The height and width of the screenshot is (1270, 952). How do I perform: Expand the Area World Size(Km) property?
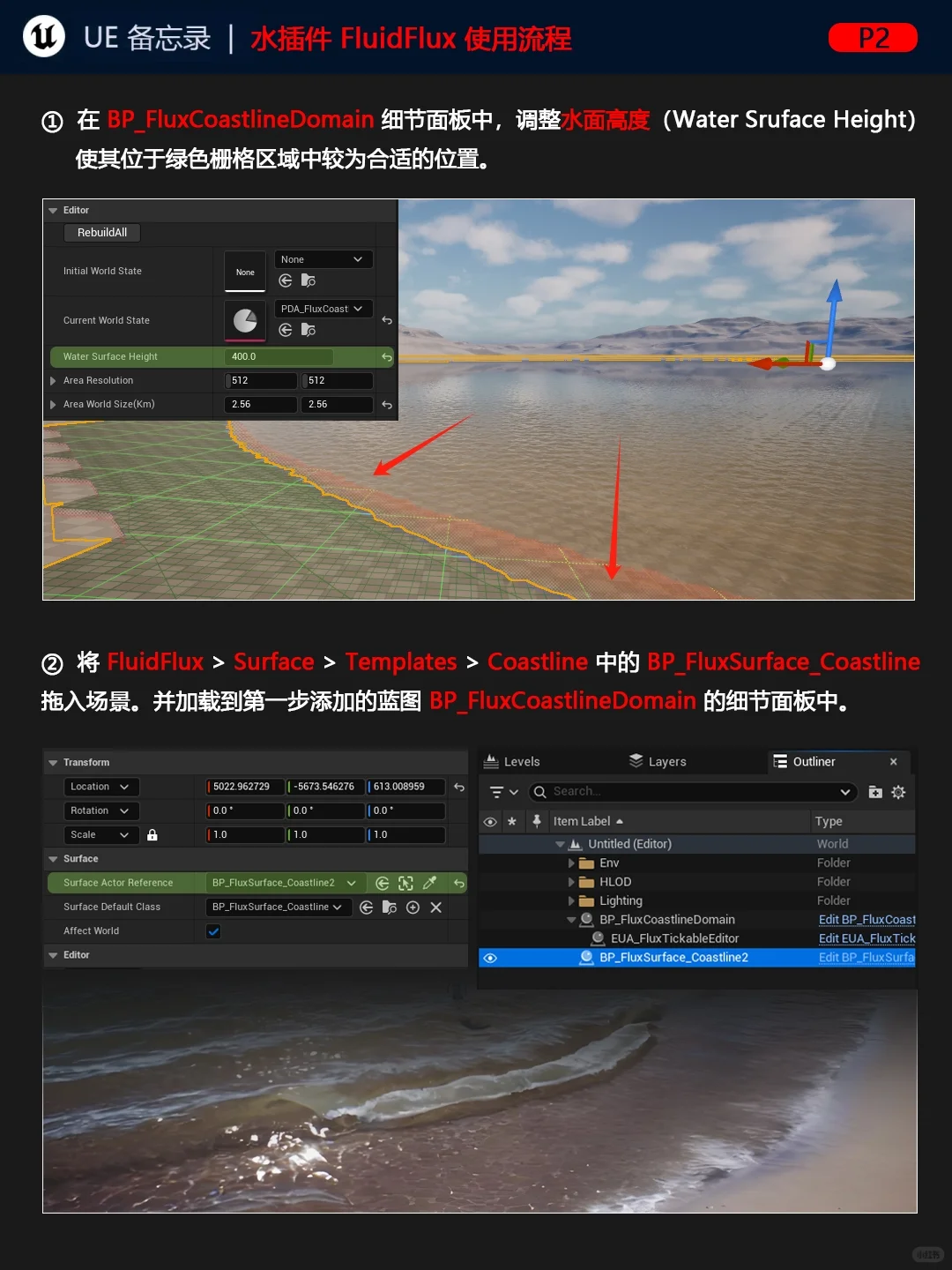pyautogui.click(x=53, y=405)
